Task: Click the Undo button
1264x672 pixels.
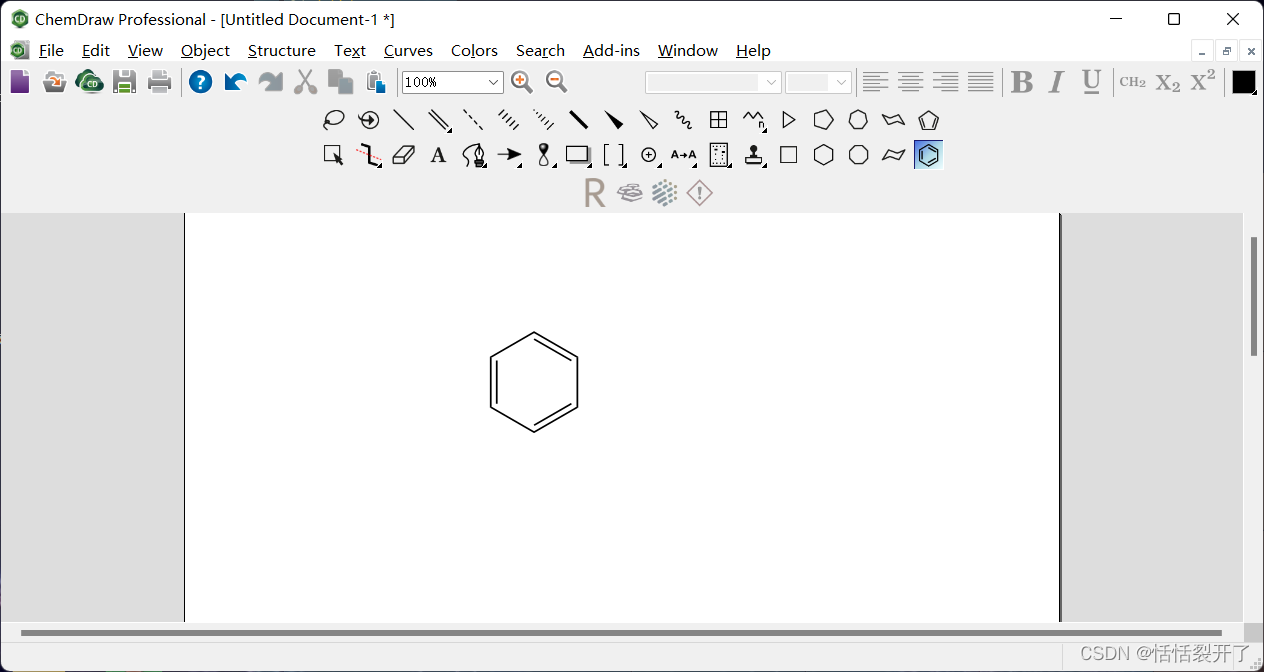Action: click(x=235, y=82)
